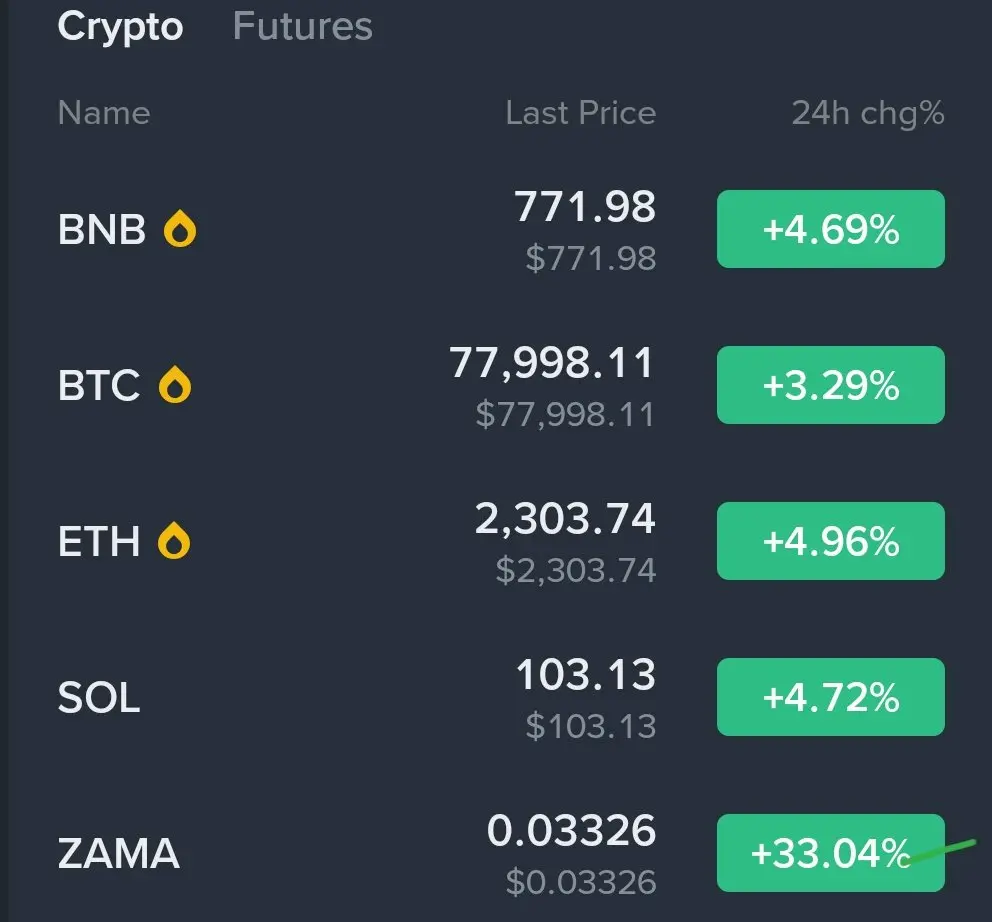Click the hot flame icon beside BTC
The image size is (992, 922).
175,385
